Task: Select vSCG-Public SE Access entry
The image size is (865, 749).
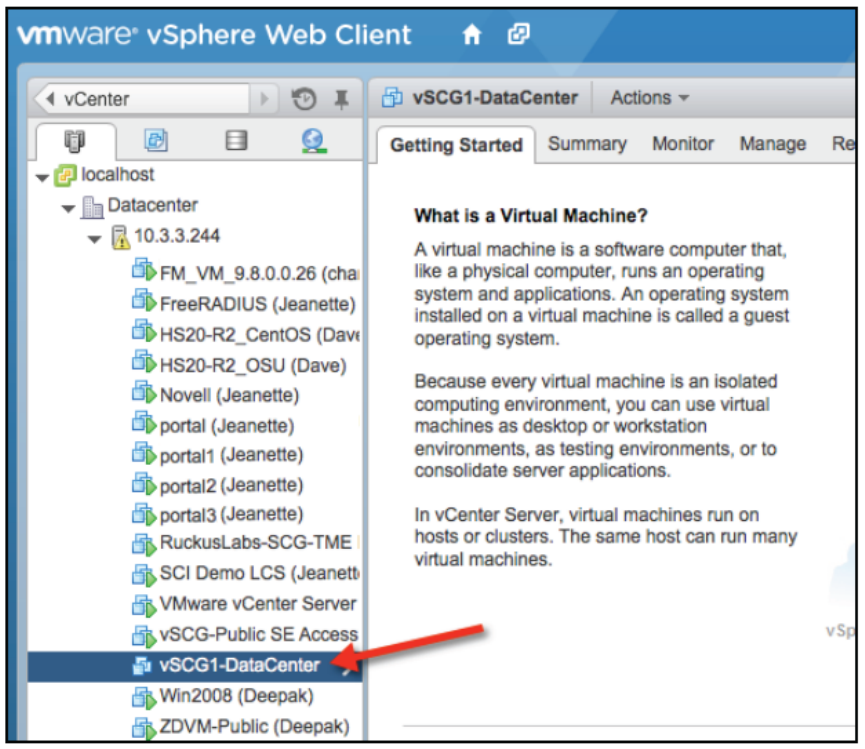Action: coord(259,635)
